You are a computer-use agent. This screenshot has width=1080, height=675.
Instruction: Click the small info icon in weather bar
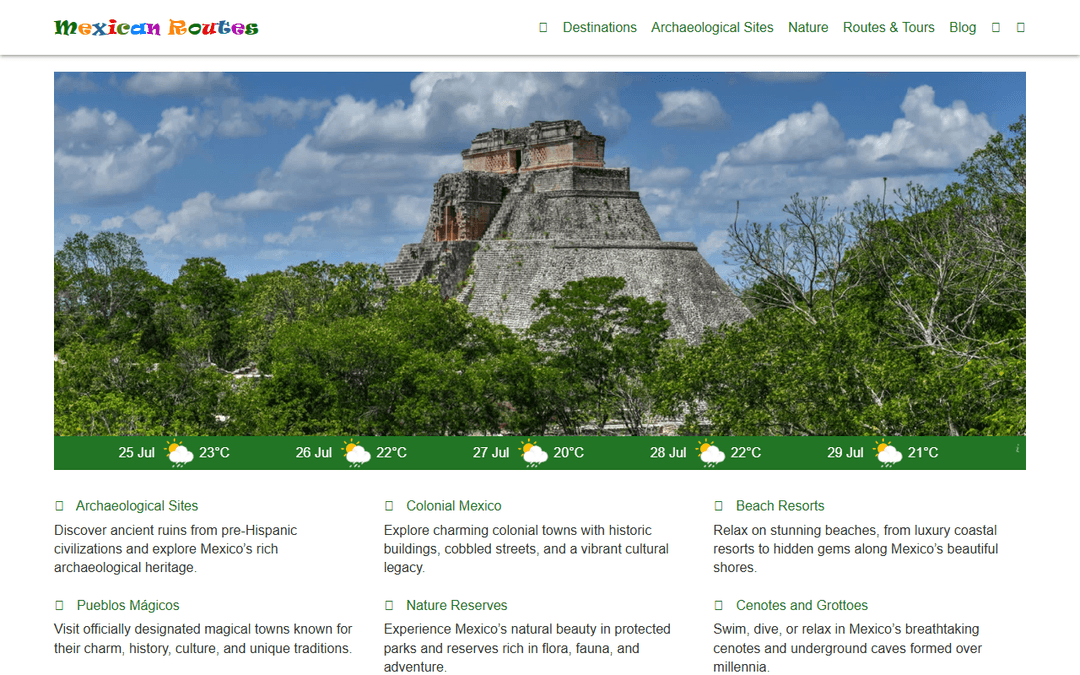pyautogui.click(x=1017, y=448)
